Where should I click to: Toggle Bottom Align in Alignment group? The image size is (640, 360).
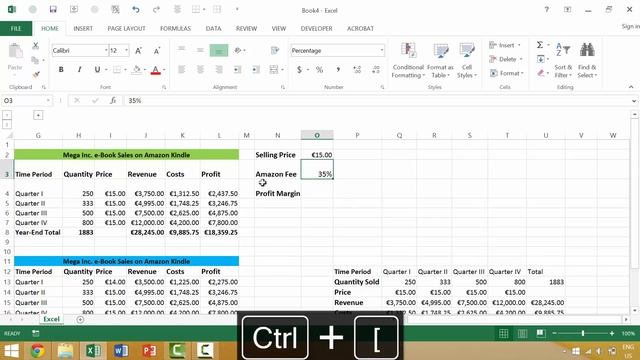[x=219, y=51]
